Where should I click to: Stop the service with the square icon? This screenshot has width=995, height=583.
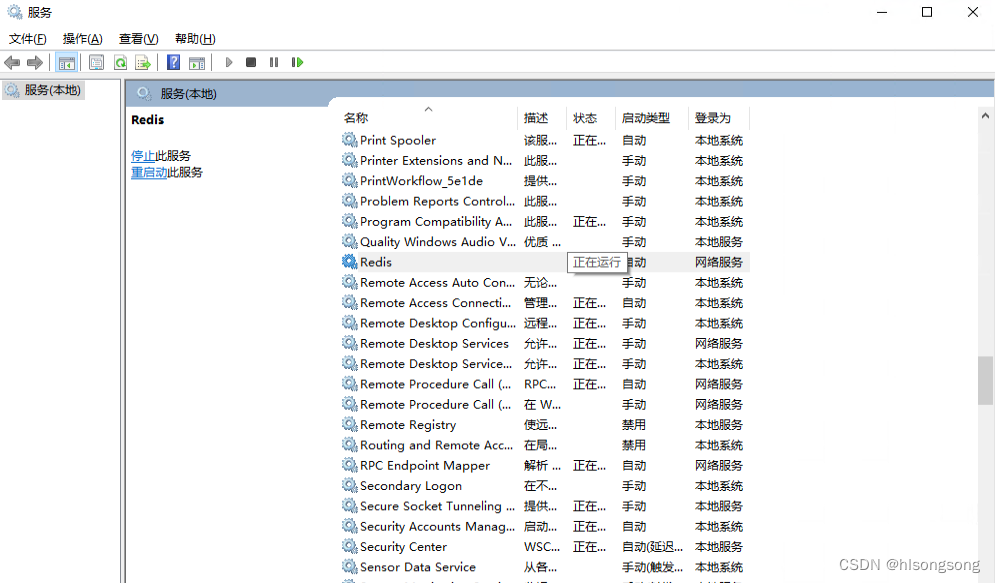(251, 62)
